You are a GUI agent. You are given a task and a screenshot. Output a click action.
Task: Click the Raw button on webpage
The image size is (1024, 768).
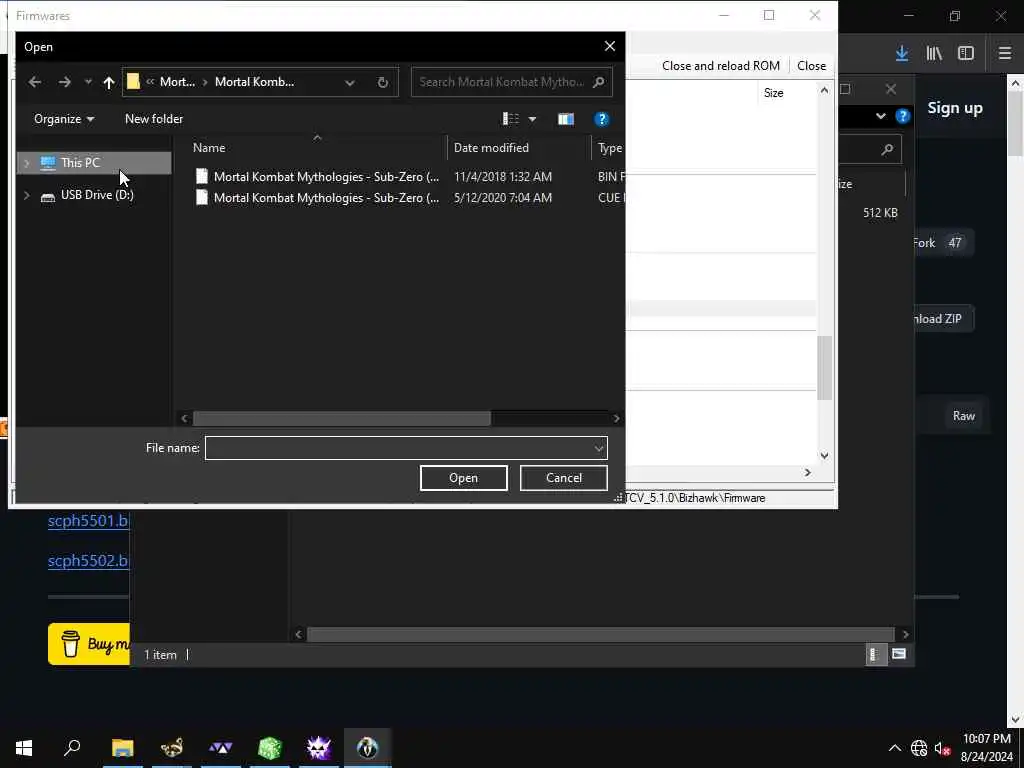963,415
